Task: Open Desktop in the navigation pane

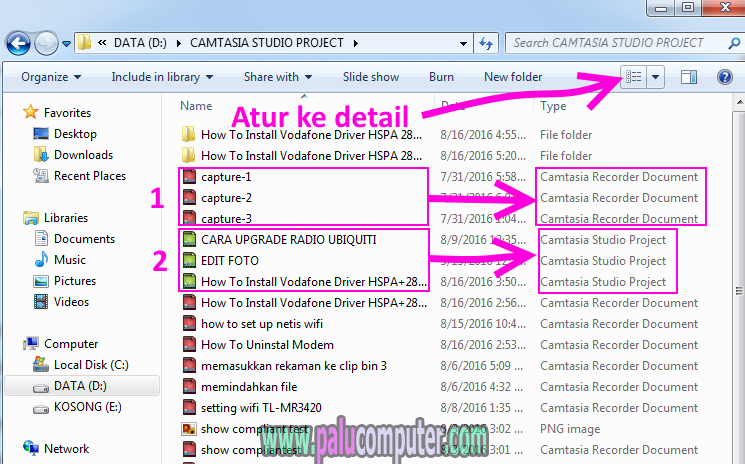Action: coord(75,134)
